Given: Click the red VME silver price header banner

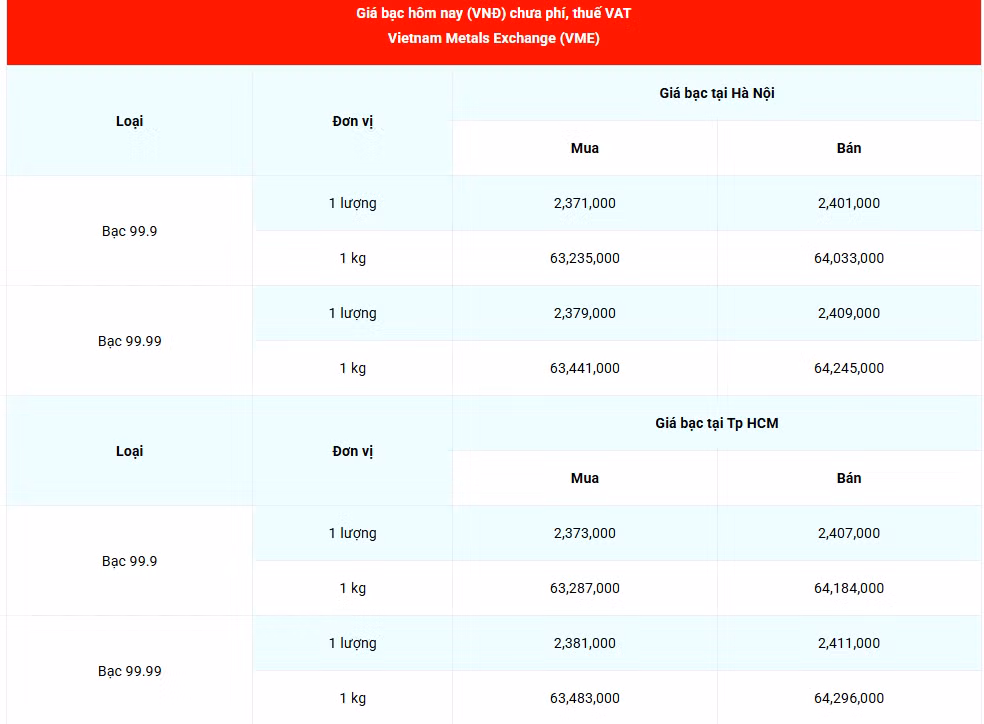Looking at the screenshot, I should 493,32.
